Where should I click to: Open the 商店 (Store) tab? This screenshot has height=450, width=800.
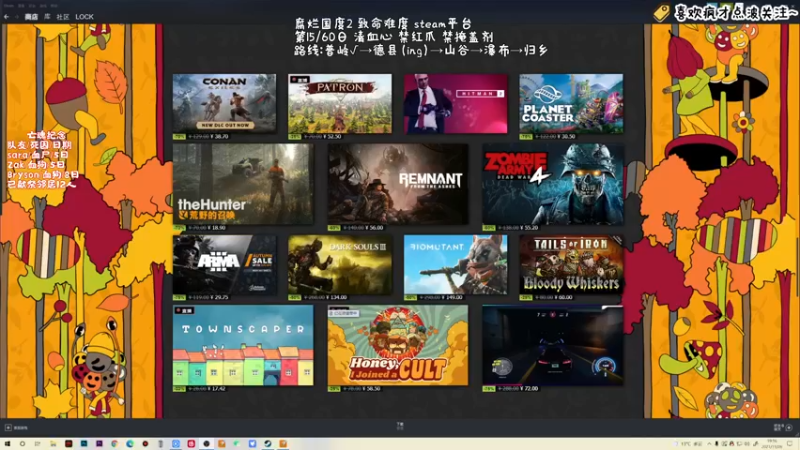tap(31, 17)
